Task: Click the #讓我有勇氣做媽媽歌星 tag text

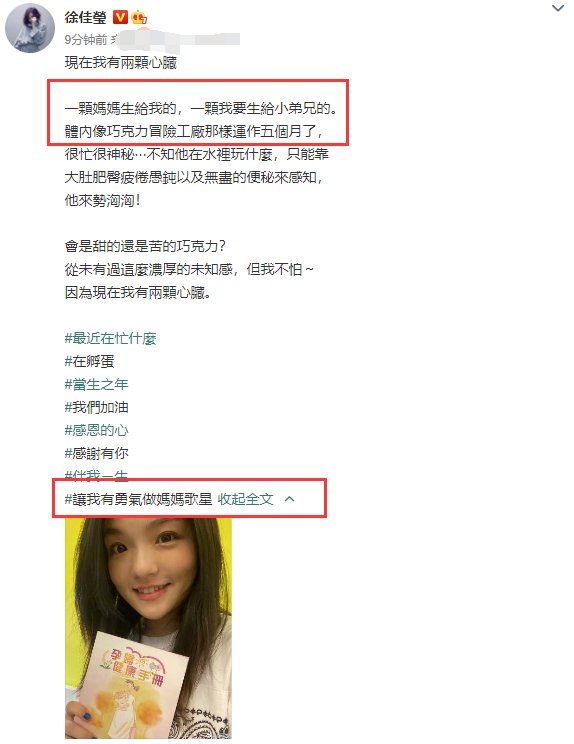Action: (138, 499)
